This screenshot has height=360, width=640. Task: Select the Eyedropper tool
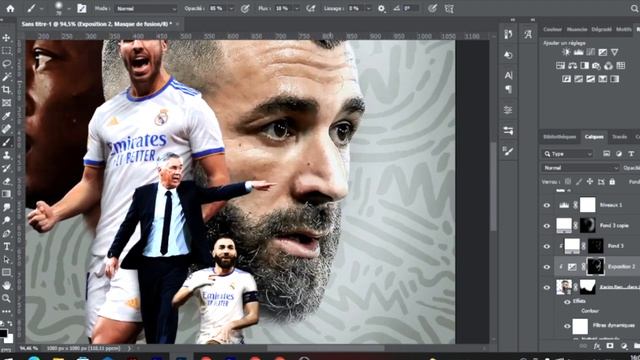pos(6,116)
